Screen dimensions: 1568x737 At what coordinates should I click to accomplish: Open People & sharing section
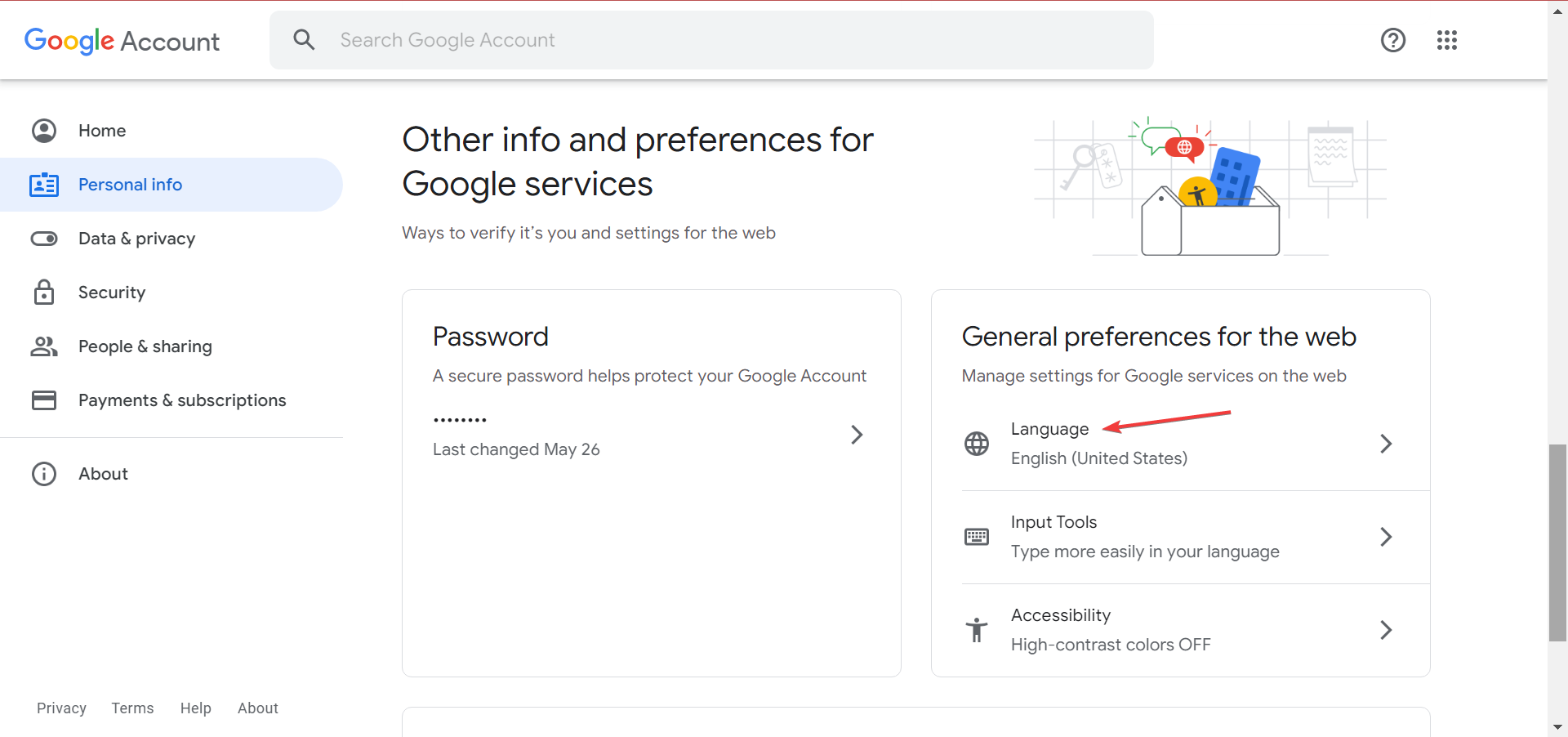171,346
